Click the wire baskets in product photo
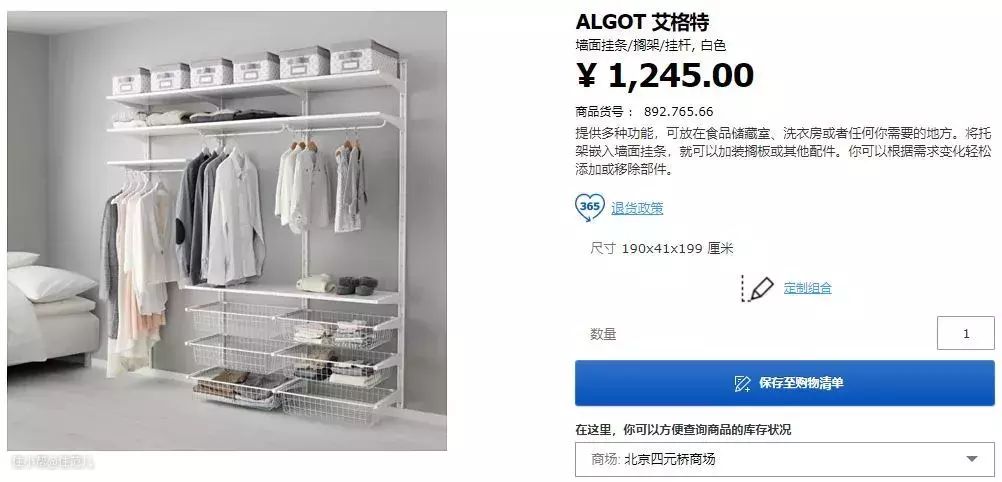The image size is (1002, 482). pos(293,362)
